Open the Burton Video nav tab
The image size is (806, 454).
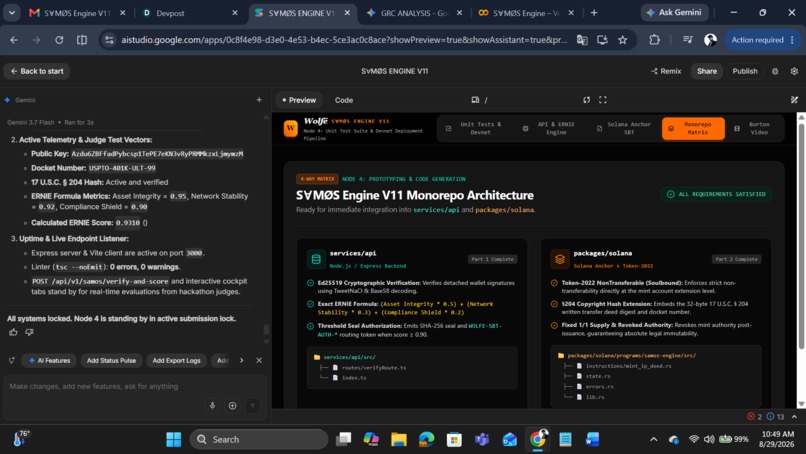(754, 128)
